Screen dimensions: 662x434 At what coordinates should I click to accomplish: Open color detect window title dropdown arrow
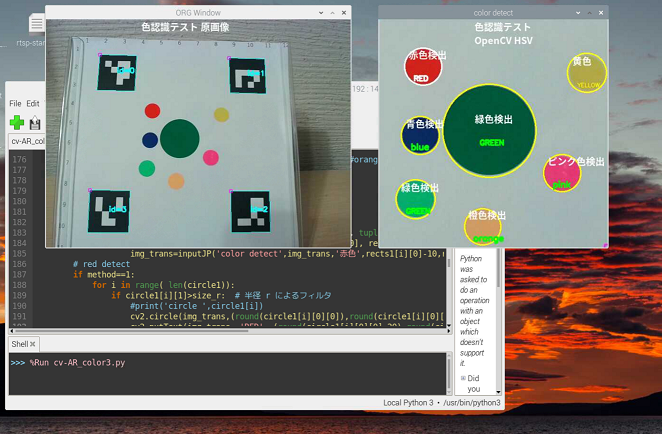tap(578, 13)
